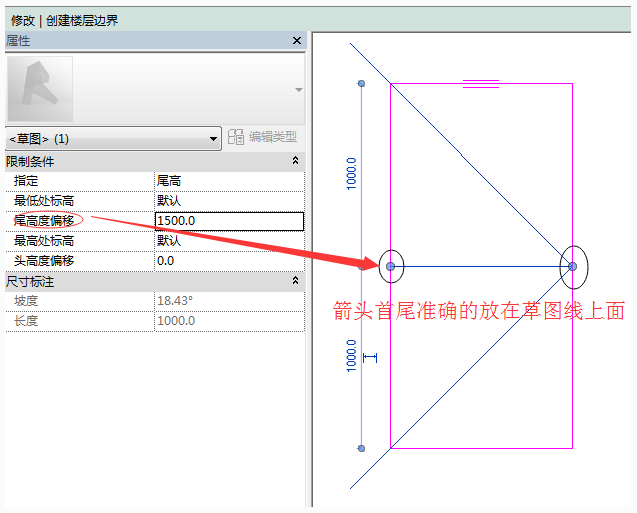Collapse the 尺寸标注 section
Image resolution: width=637 pixels, height=513 pixels.
[295, 281]
